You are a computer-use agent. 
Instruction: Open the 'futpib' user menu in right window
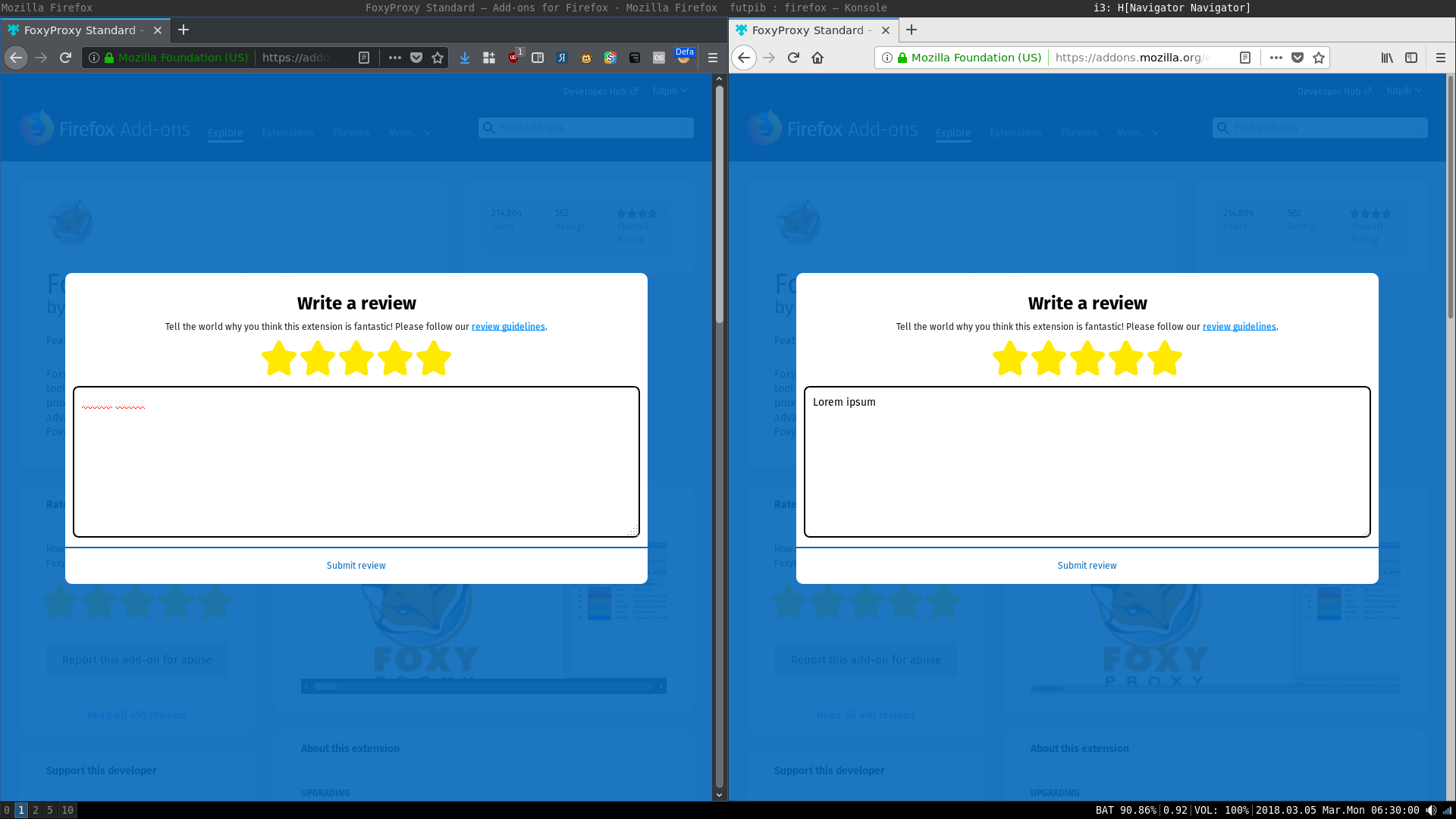(x=1404, y=91)
